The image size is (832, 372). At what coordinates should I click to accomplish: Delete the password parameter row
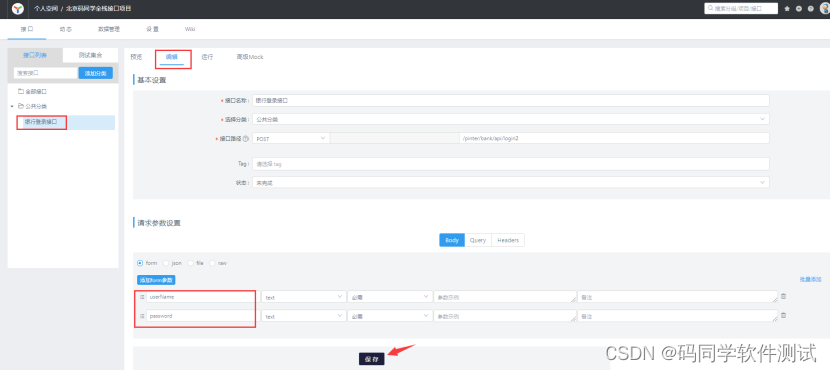784,315
